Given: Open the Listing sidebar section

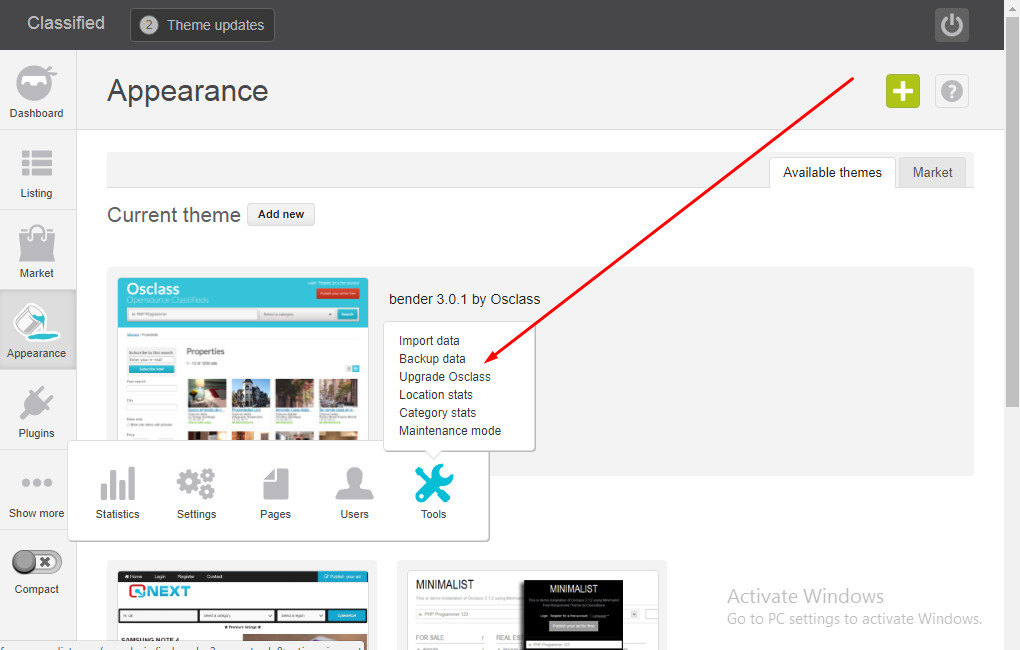Looking at the screenshot, I should pos(36,163).
